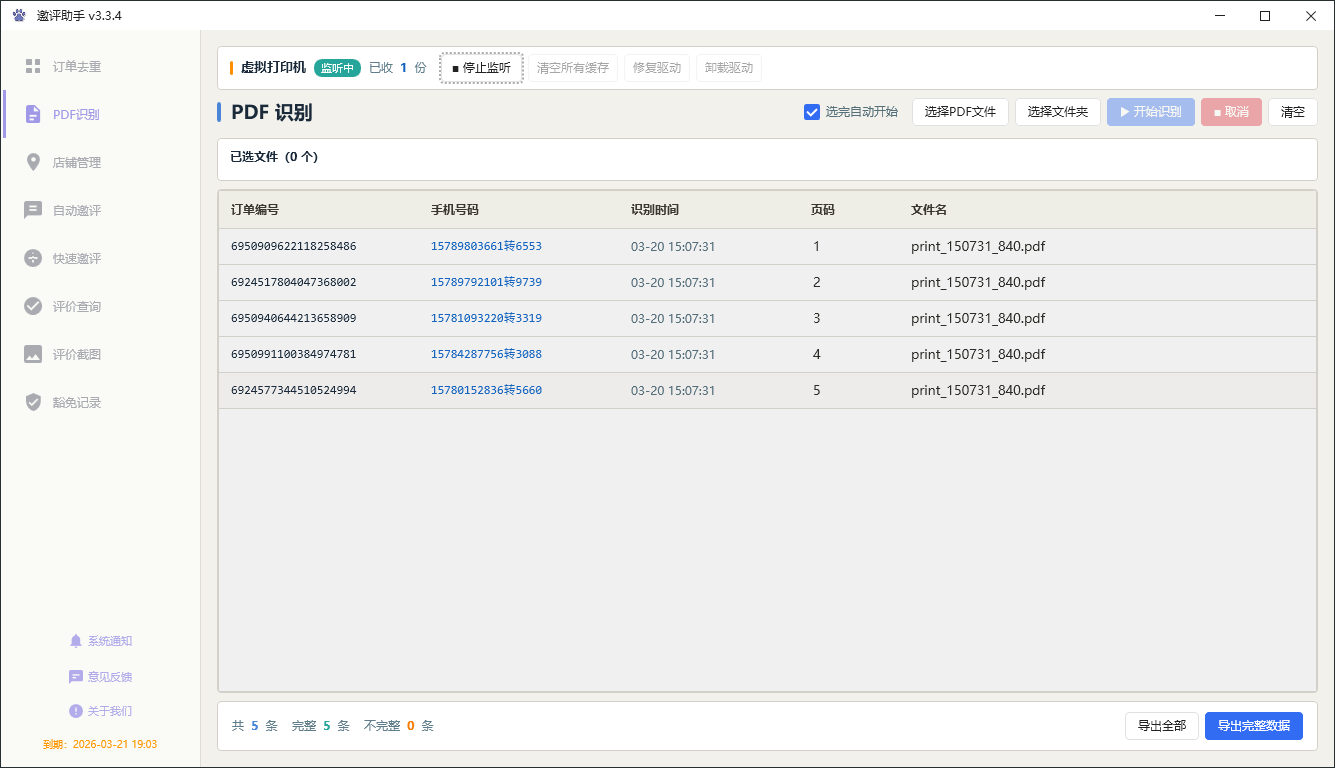Open the 系统通知 link
The image size is (1335, 768).
click(110, 641)
